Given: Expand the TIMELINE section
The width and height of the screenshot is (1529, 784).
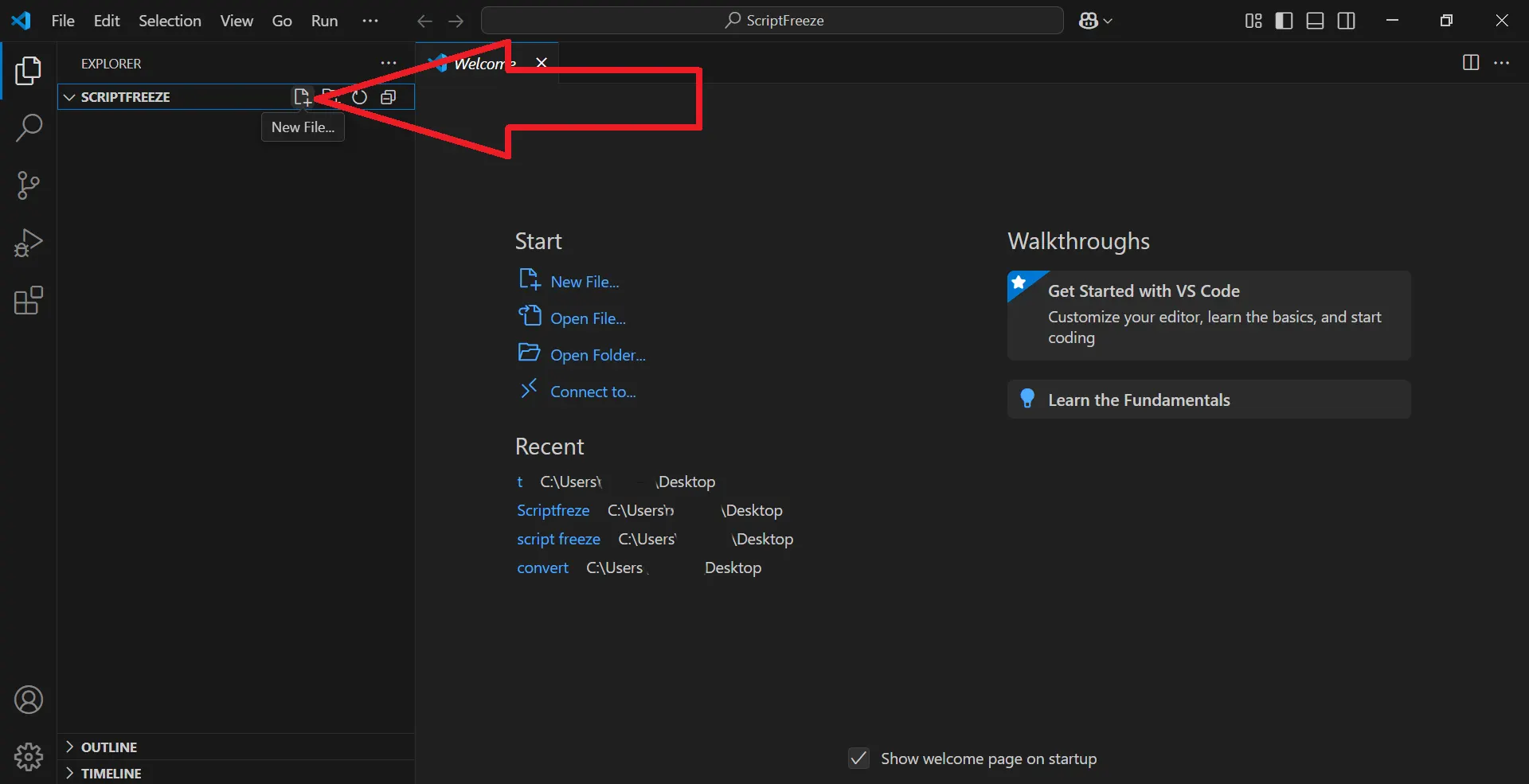Looking at the screenshot, I should pyautogui.click(x=236, y=773).
